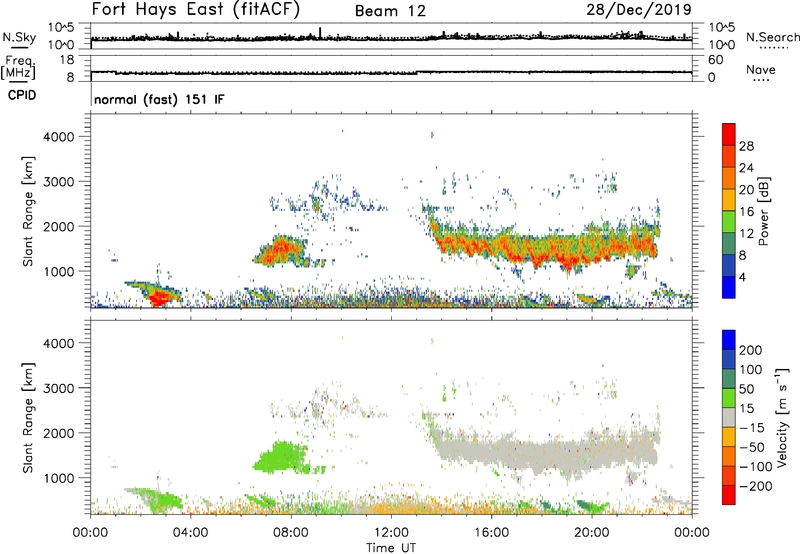This screenshot has width=800, height=554.
Task: Click the 'Power [dB]' colorbar title
Action: (x=763, y=211)
